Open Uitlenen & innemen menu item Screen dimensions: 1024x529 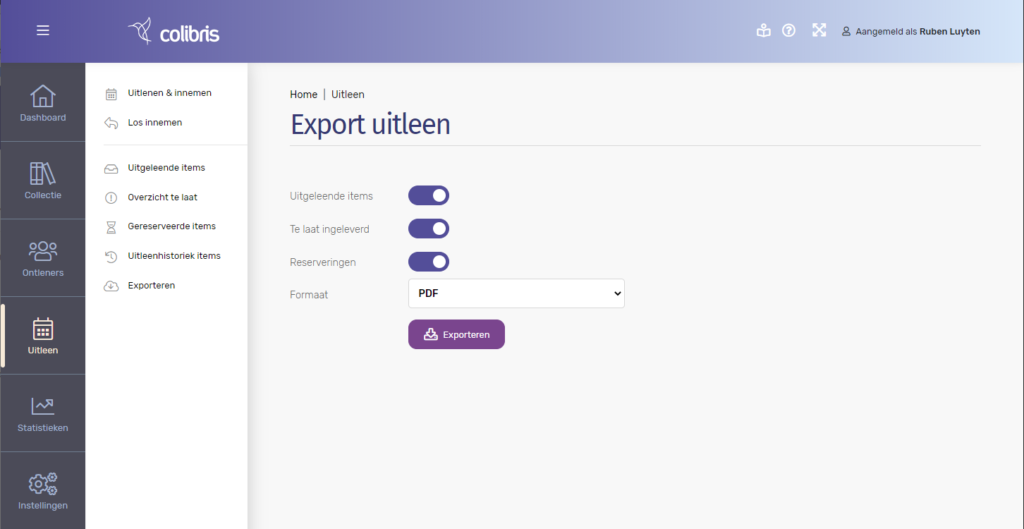(x=170, y=93)
